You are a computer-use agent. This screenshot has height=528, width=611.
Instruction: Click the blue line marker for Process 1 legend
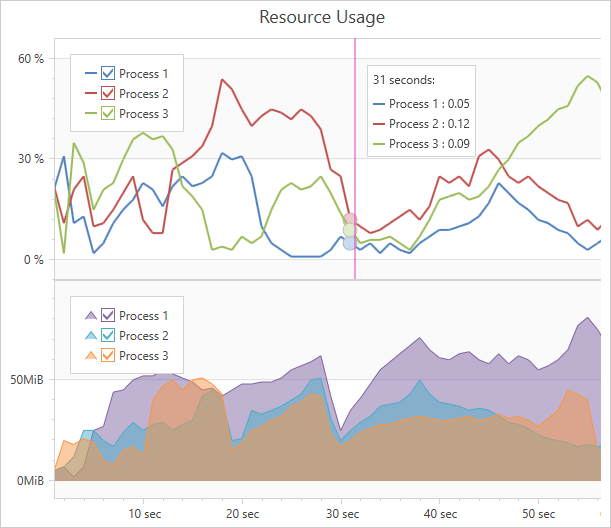click(91, 73)
